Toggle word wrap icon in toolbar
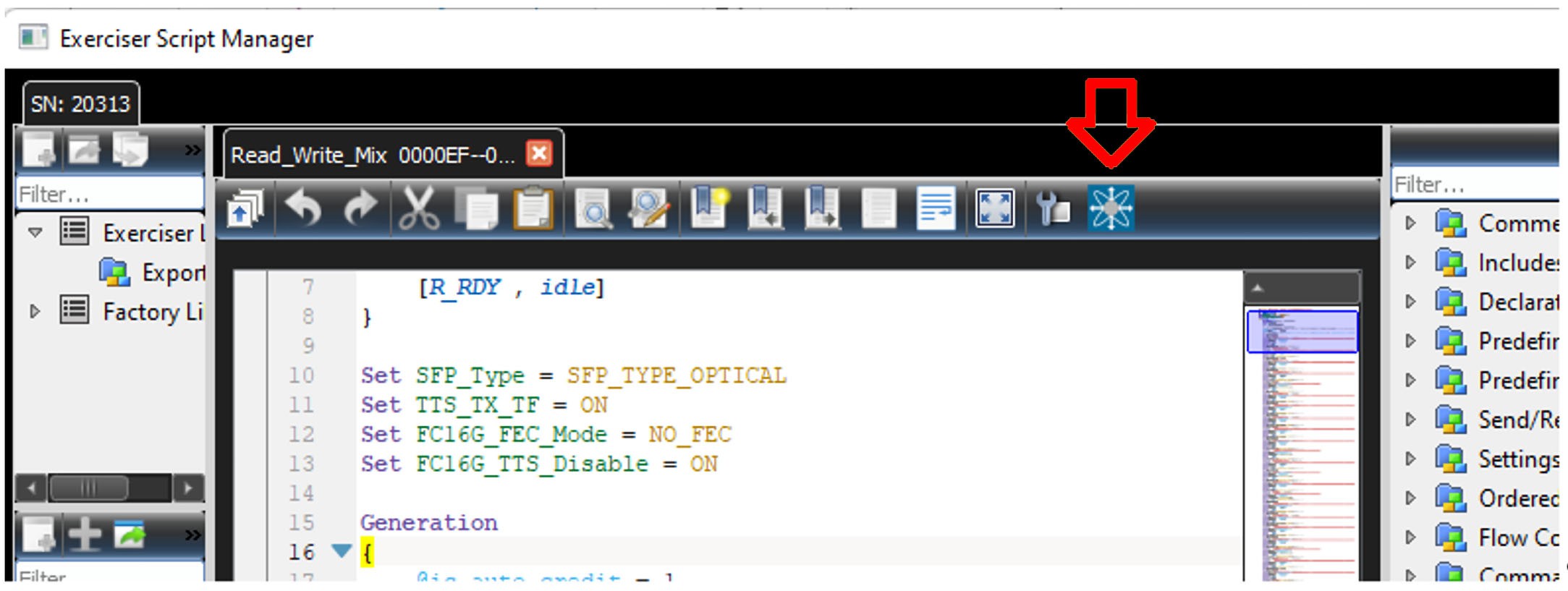Screen dimensions: 1568x591 936,208
